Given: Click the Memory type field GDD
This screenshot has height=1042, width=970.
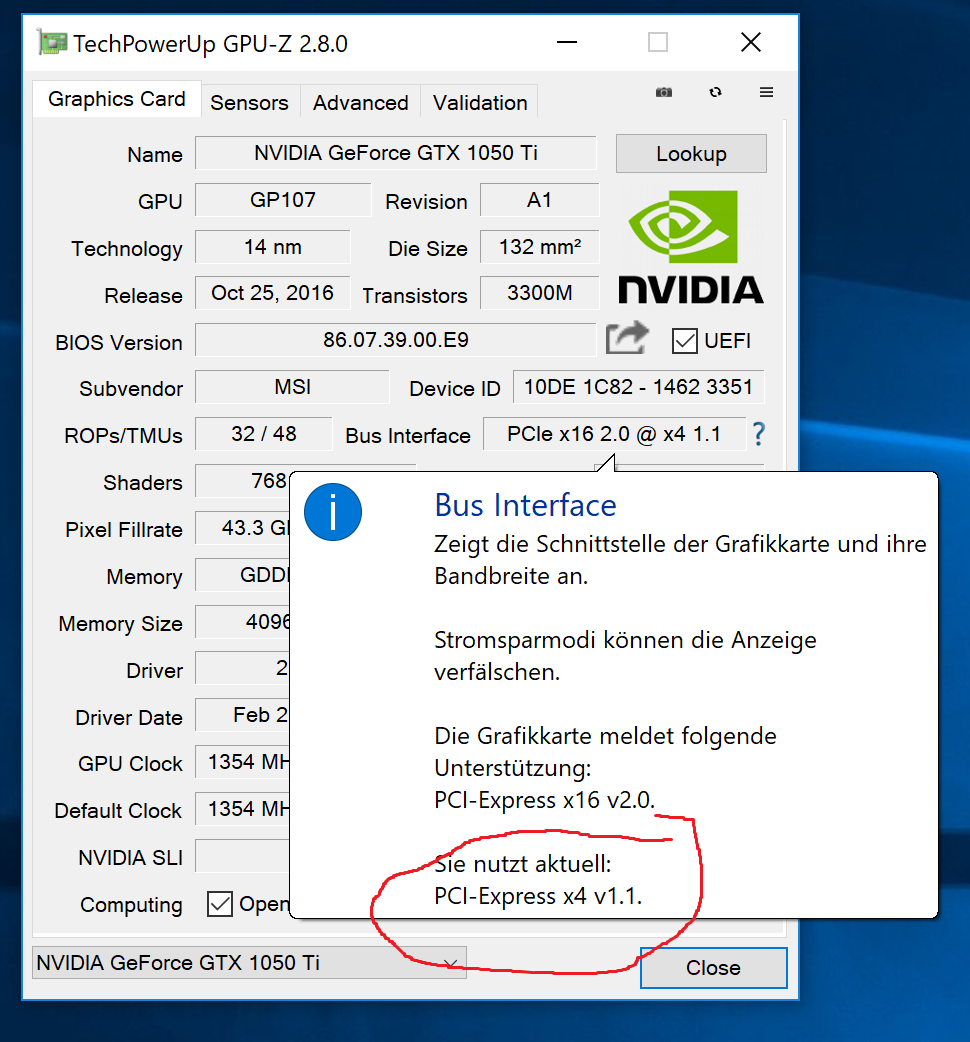Looking at the screenshot, I should point(243,575).
